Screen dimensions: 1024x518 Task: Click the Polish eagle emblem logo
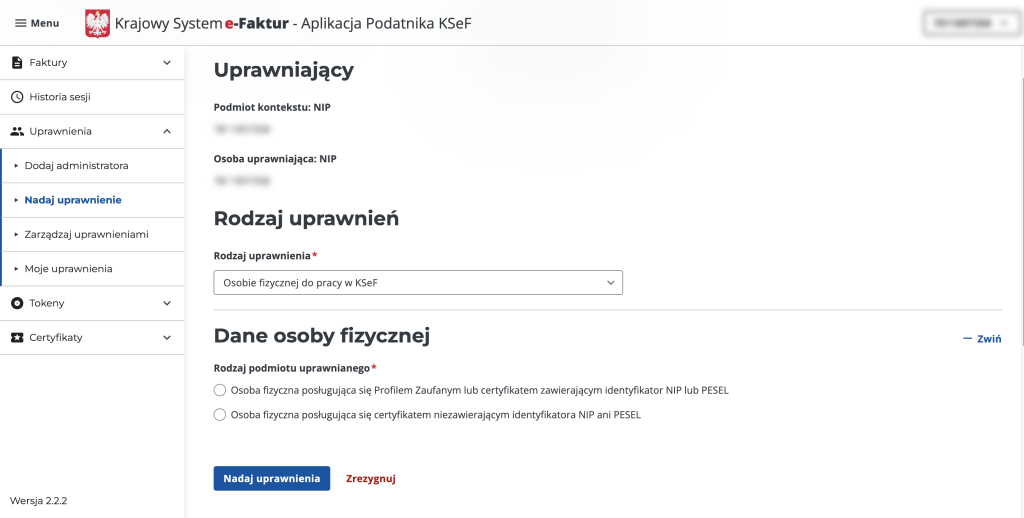(x=98, y=23)
